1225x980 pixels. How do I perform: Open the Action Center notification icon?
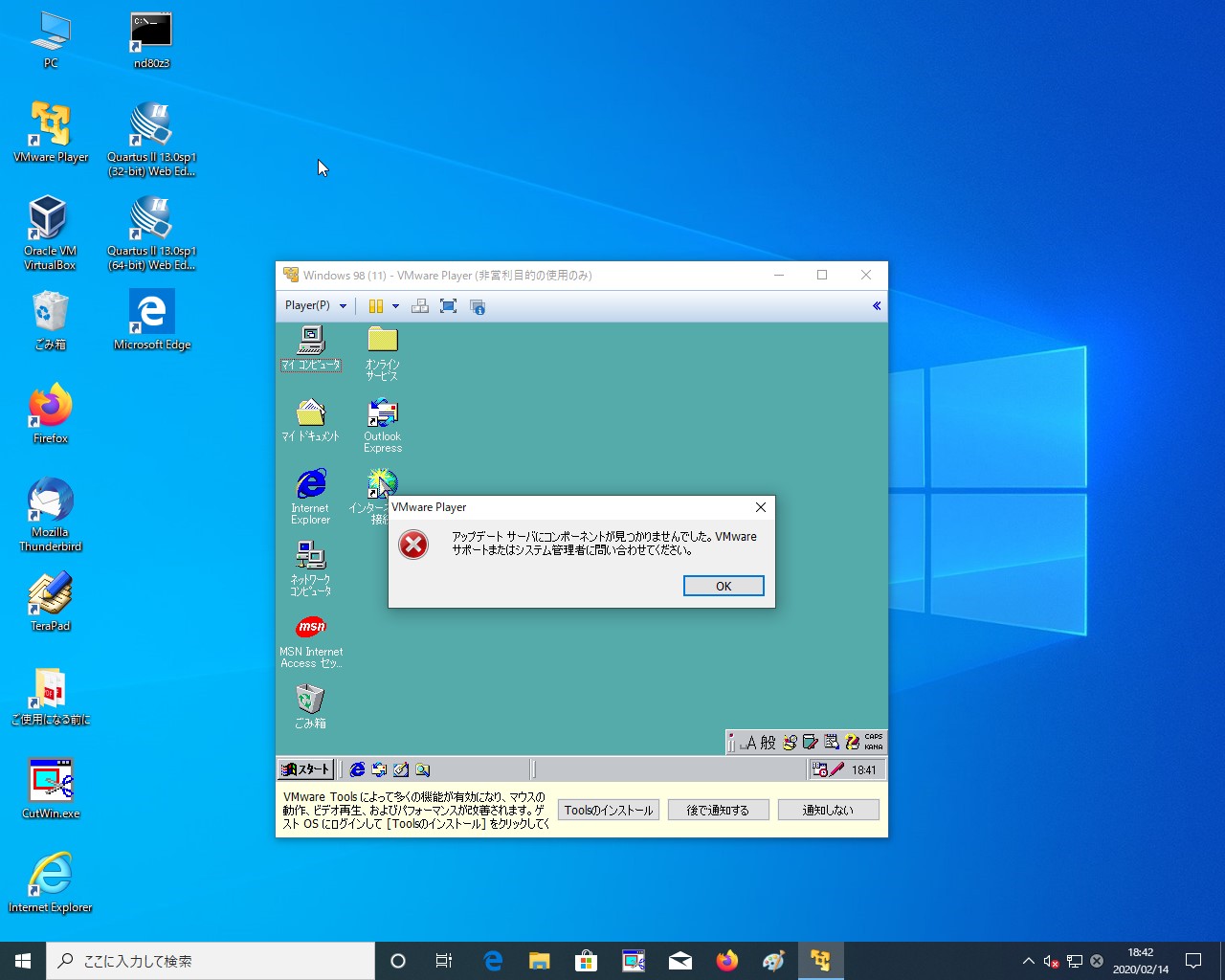point(1193,961)
